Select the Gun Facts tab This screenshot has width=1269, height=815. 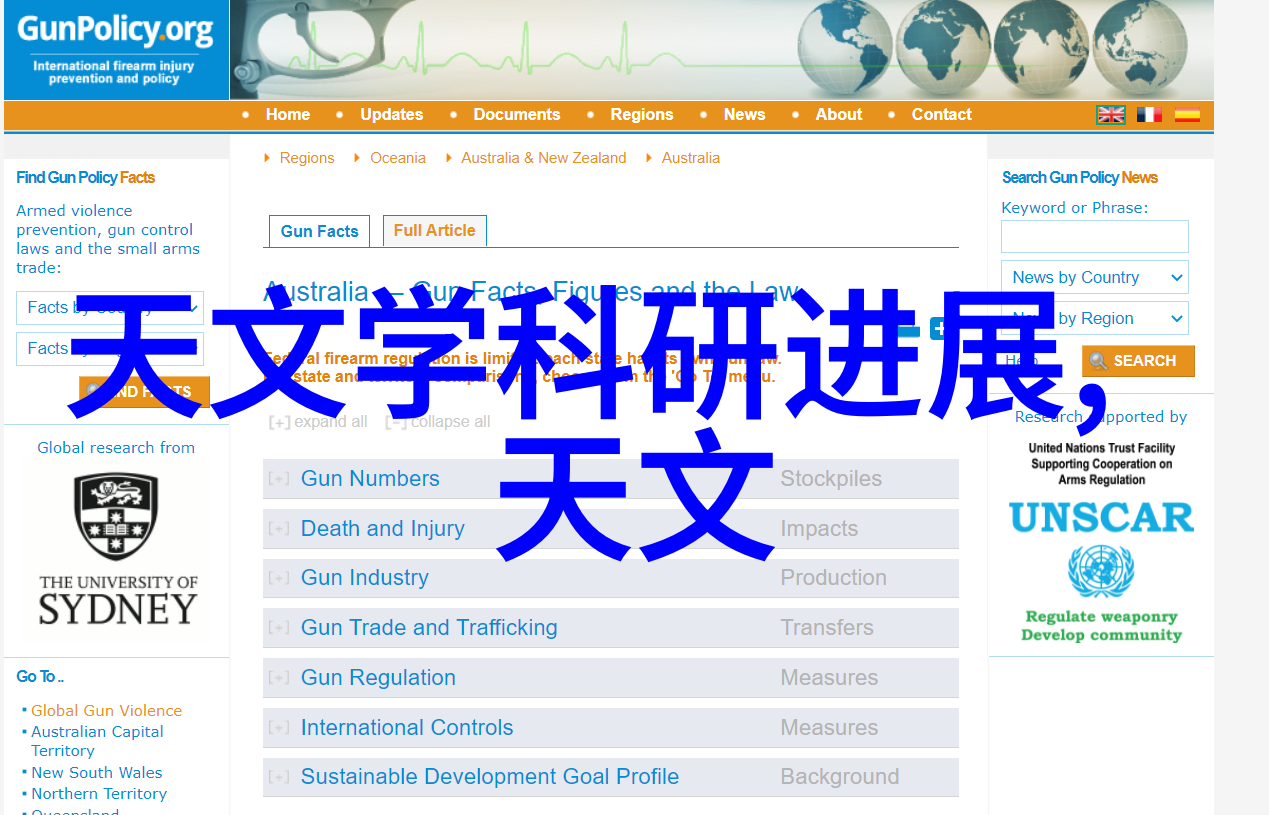tap(319, 232)
